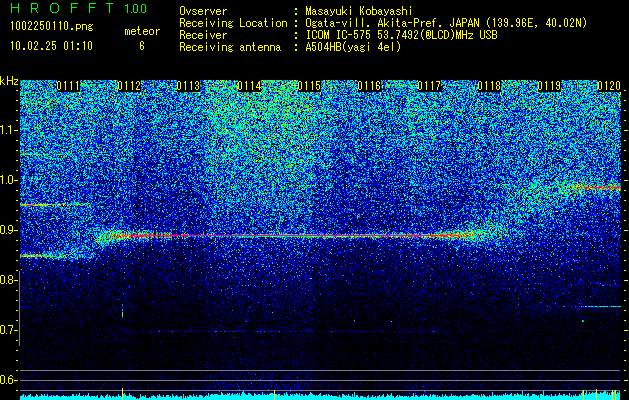Select the filename 1002250110.png

52,27
